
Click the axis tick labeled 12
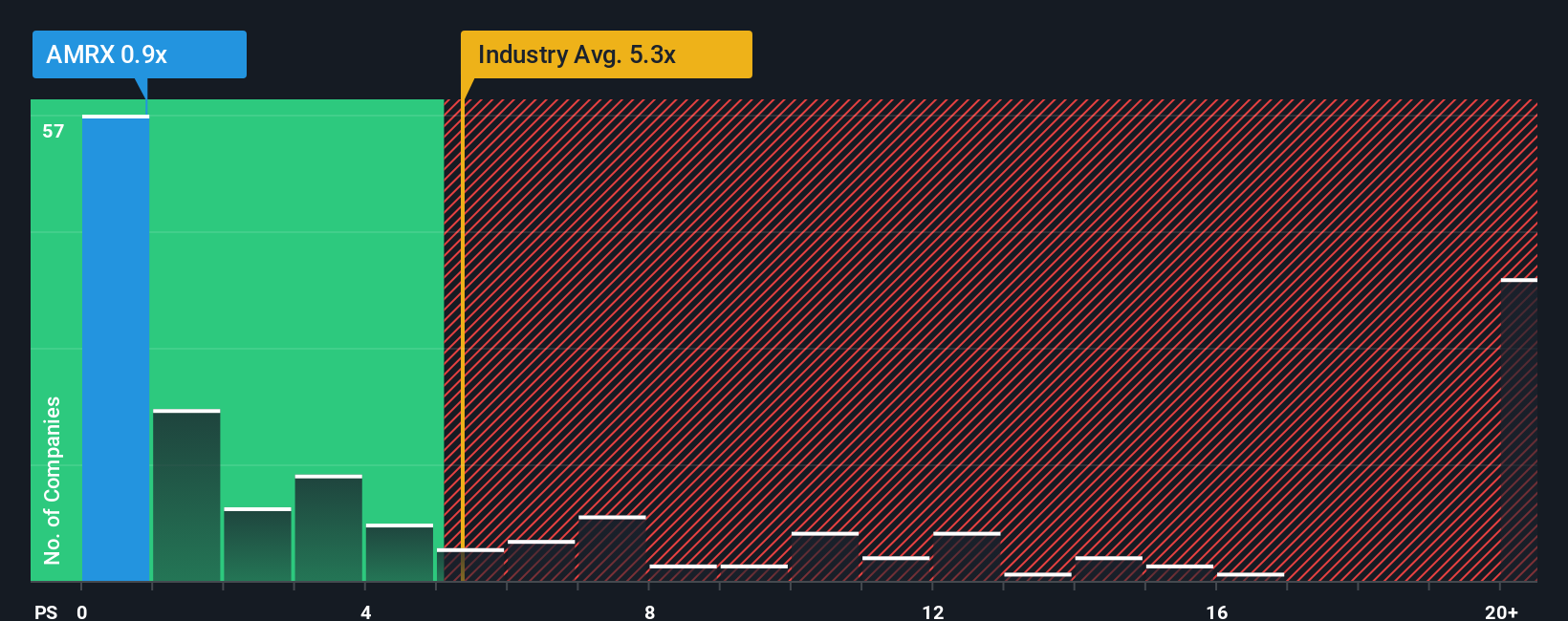(x=933, y=611)
